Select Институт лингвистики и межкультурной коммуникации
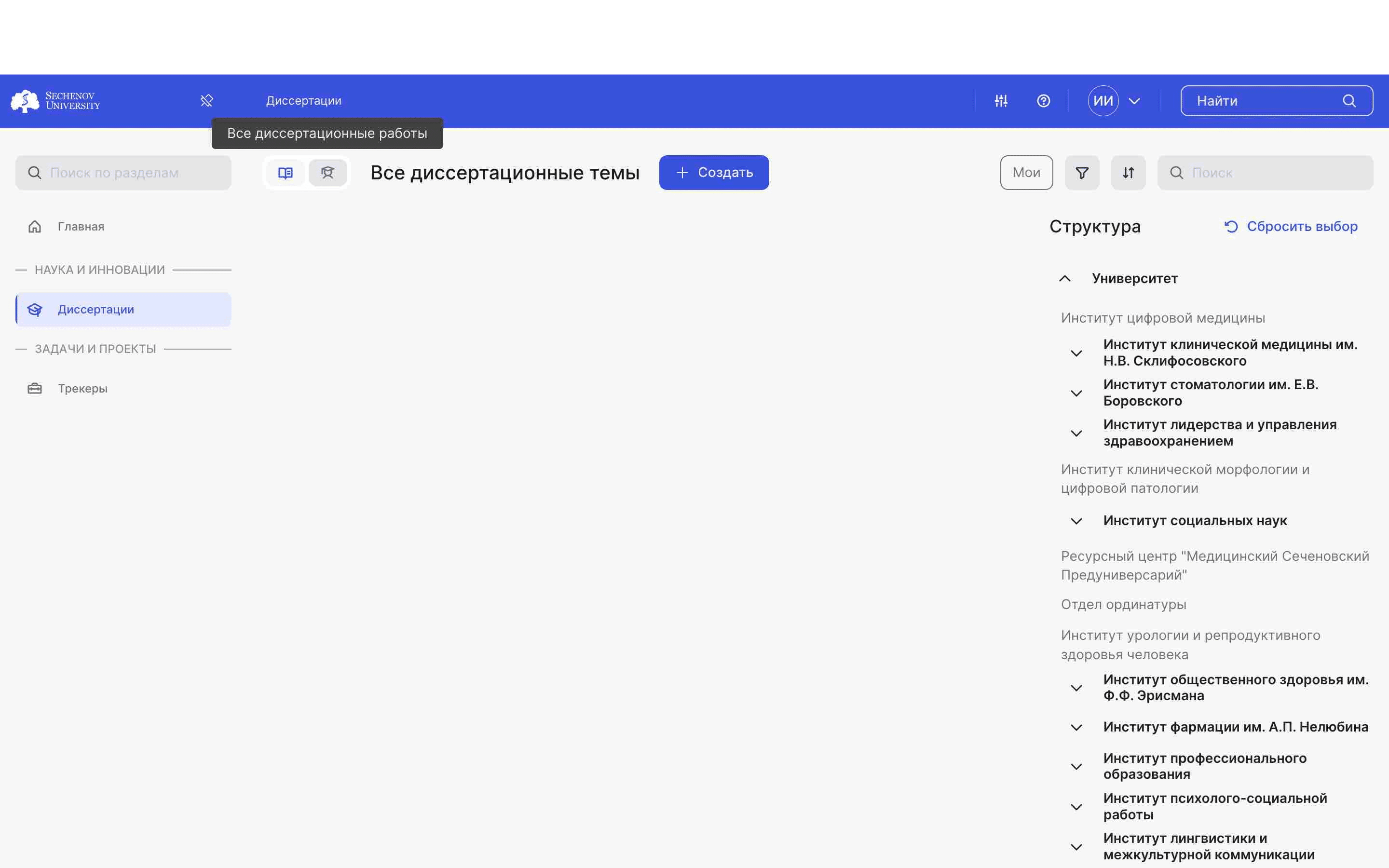This screenshot has height=868, width=1389. (1209, 847)
